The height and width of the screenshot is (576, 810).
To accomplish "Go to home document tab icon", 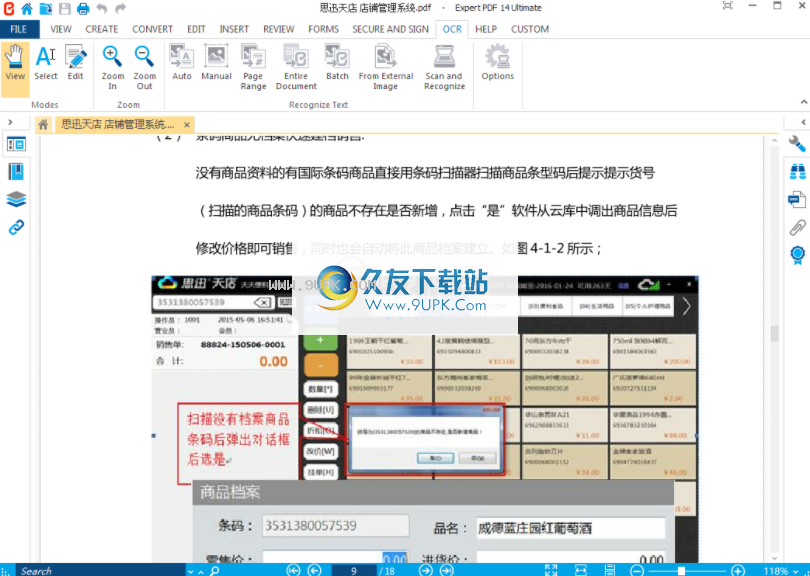I will 43,124.
